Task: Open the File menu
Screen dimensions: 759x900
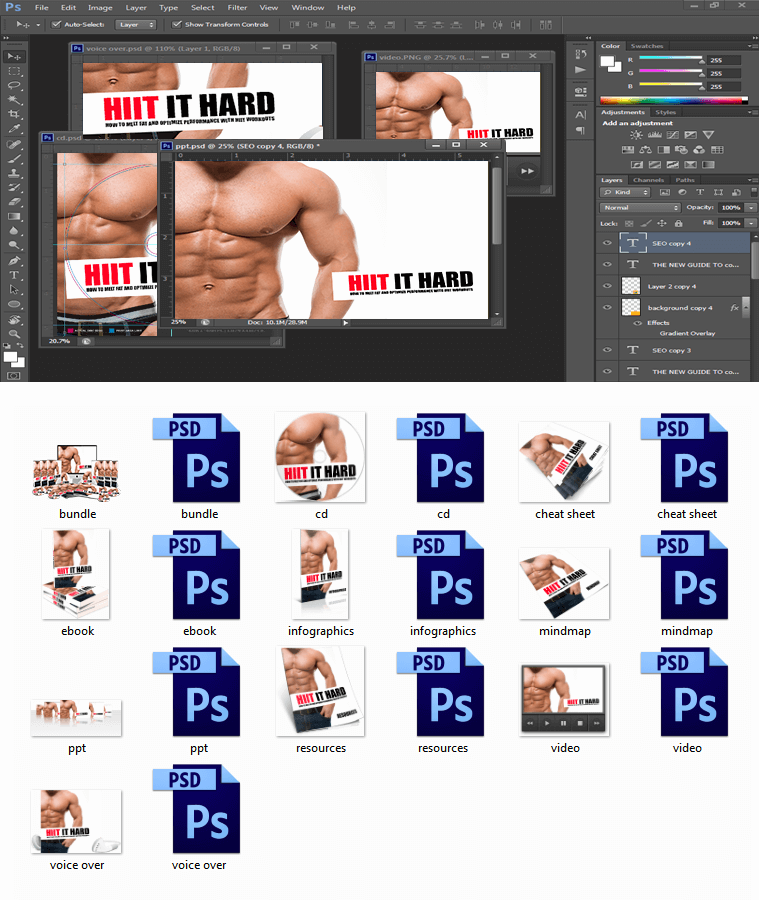Action: [x=41, y=7]
